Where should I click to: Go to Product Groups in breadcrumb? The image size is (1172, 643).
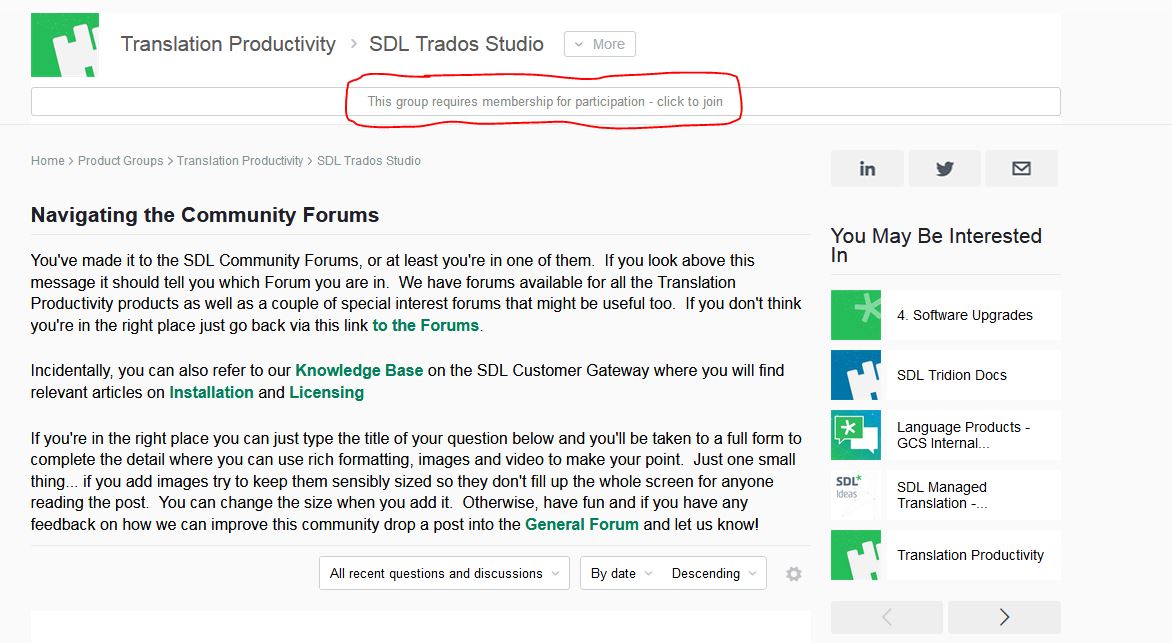click(x=120, y=161)
